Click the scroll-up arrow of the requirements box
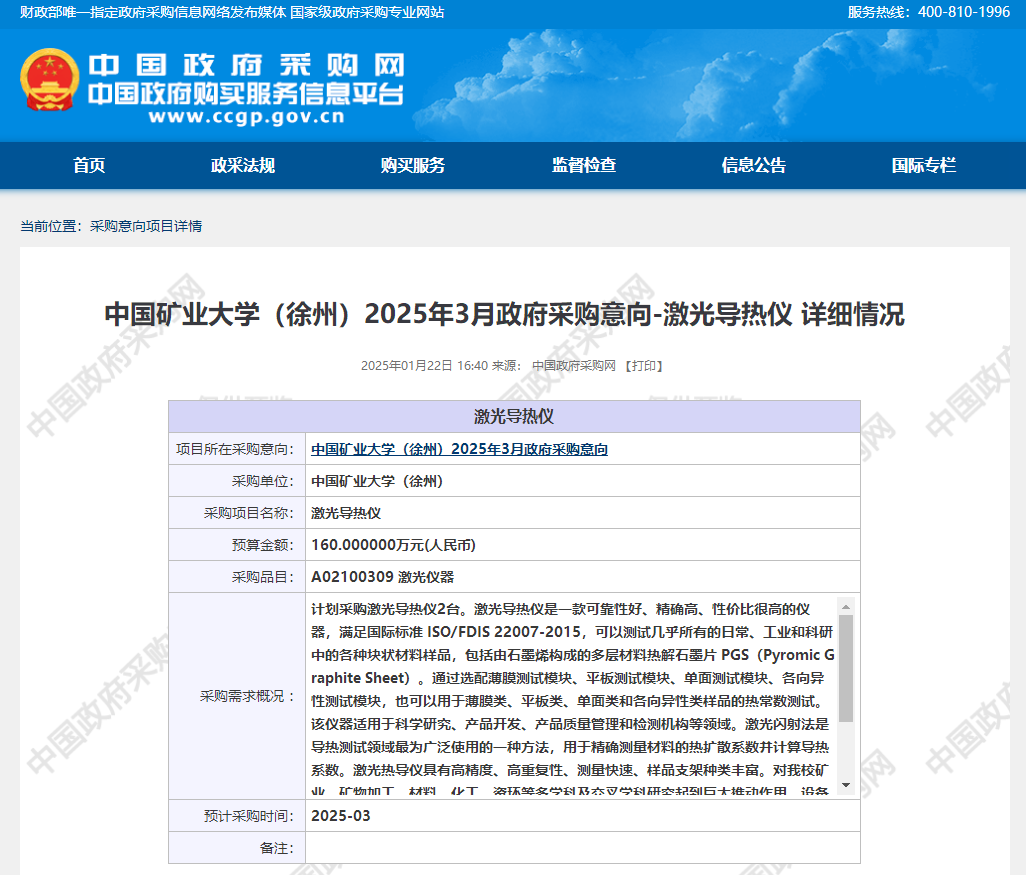Viewport: 1026px width, 875px height. 845,607
